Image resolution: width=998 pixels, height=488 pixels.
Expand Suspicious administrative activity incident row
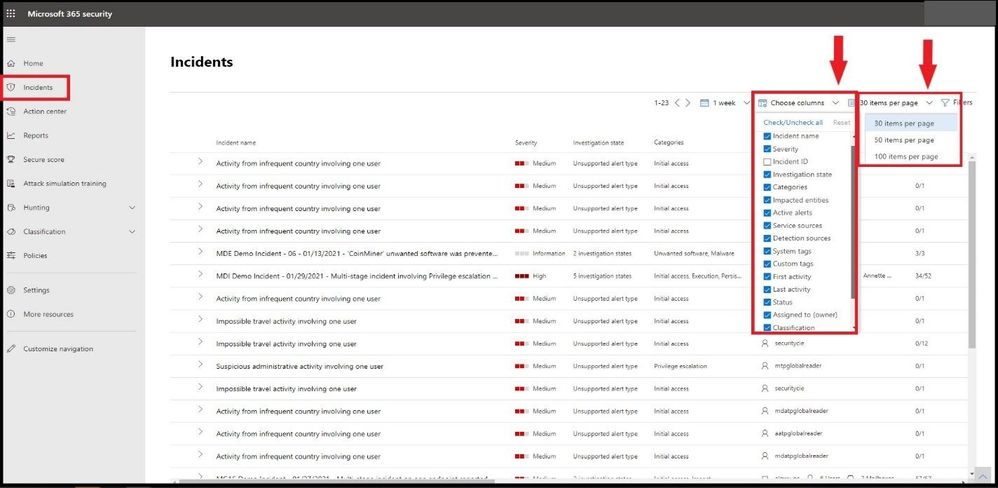[200, 365]
